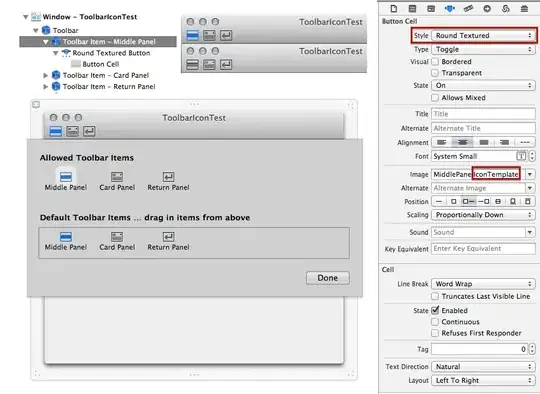Choose the image-right-of-title Position option
The width and height of the screenshot is (540, 394).
484,201
